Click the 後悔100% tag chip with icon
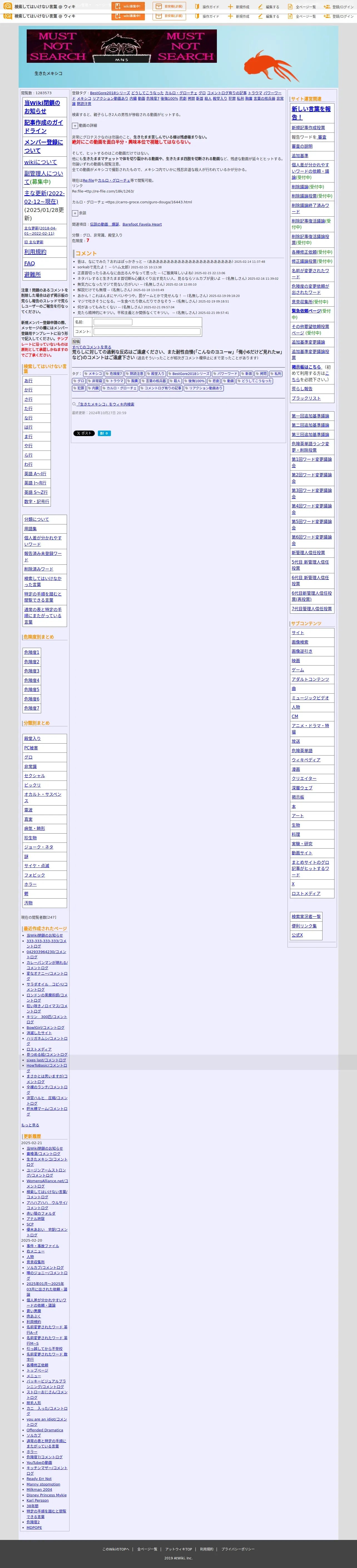The width and height of the screenshot is (357, 1568). 194,381
